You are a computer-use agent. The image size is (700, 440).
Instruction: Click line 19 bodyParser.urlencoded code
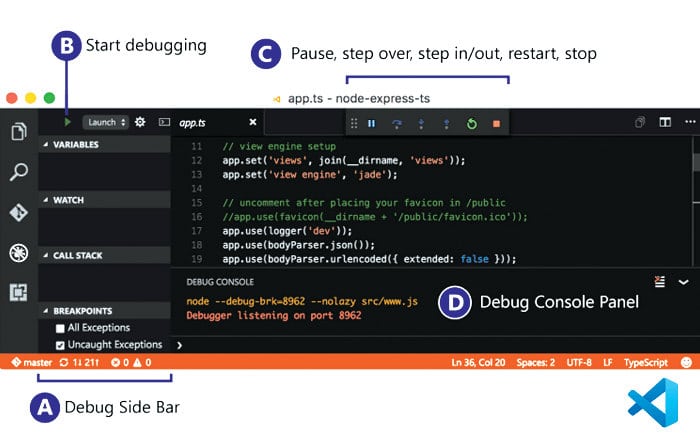pos(369,259)
